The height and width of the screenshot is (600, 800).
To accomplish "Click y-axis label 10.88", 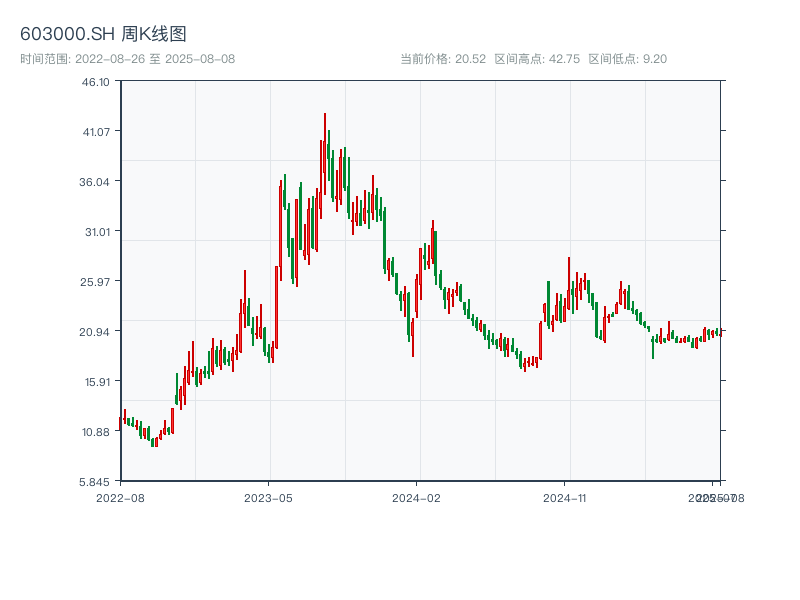I will [96, 432].
